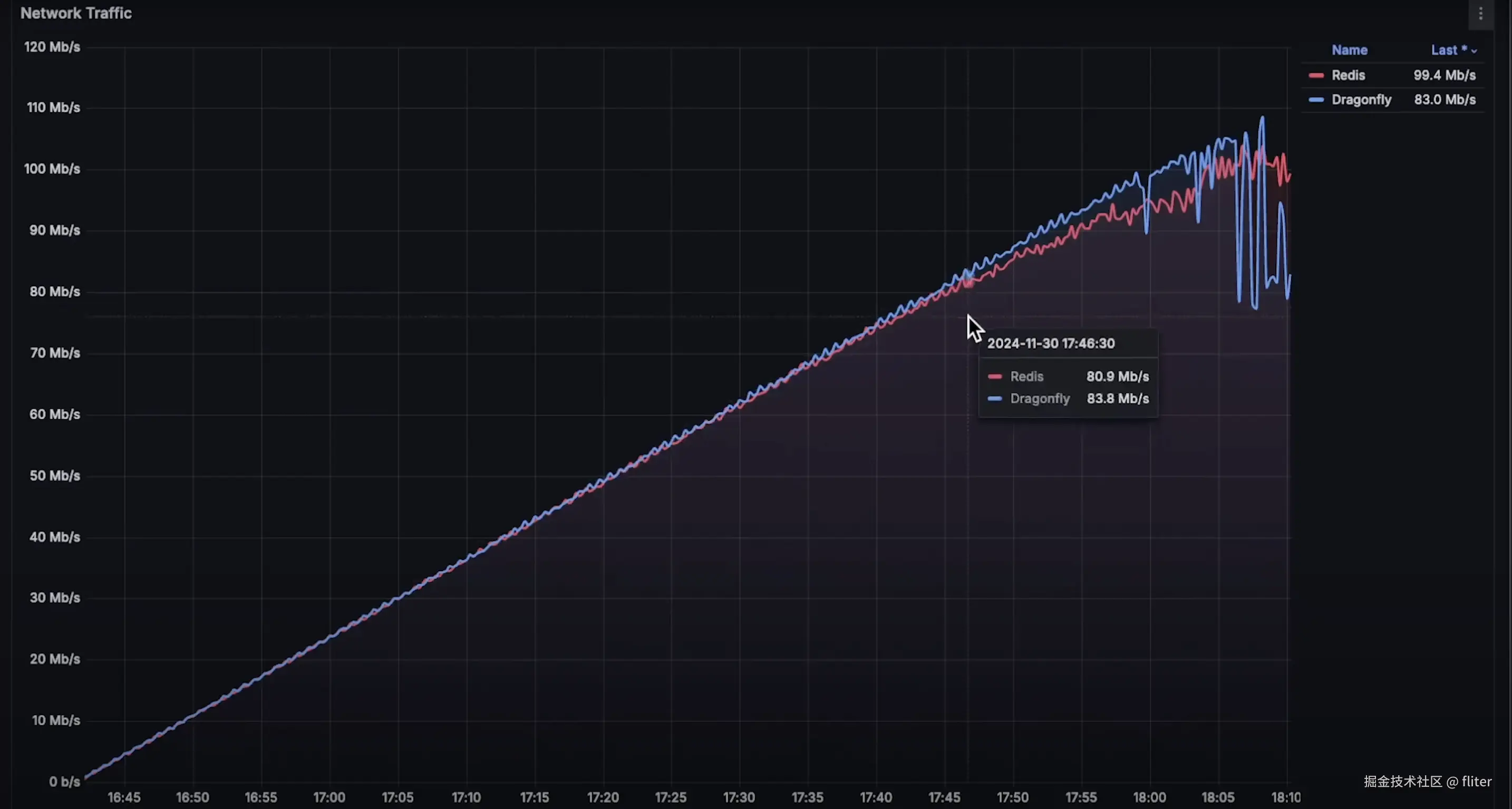Click the Redis red legend color swatch
The height and width of the screenshot is (809, 1512).
tap(1316, 76)
